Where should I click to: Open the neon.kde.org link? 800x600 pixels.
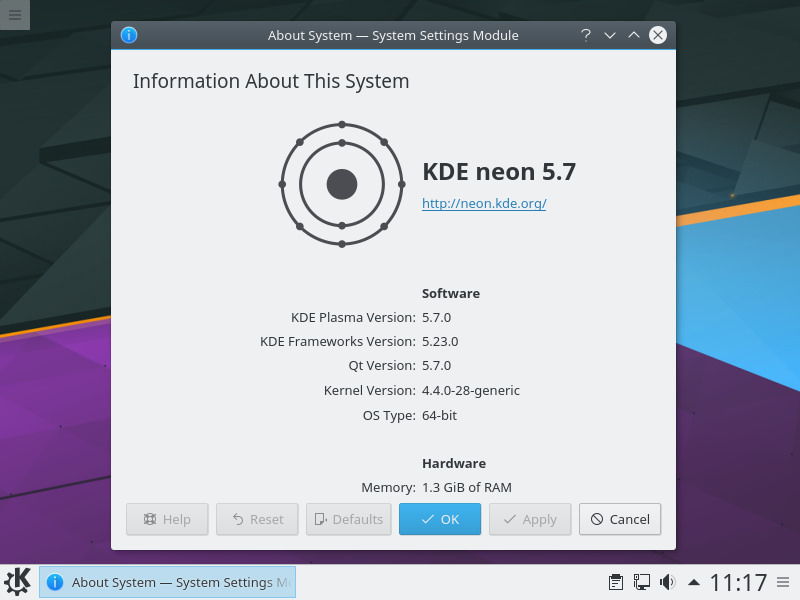[x=484, y=203]
